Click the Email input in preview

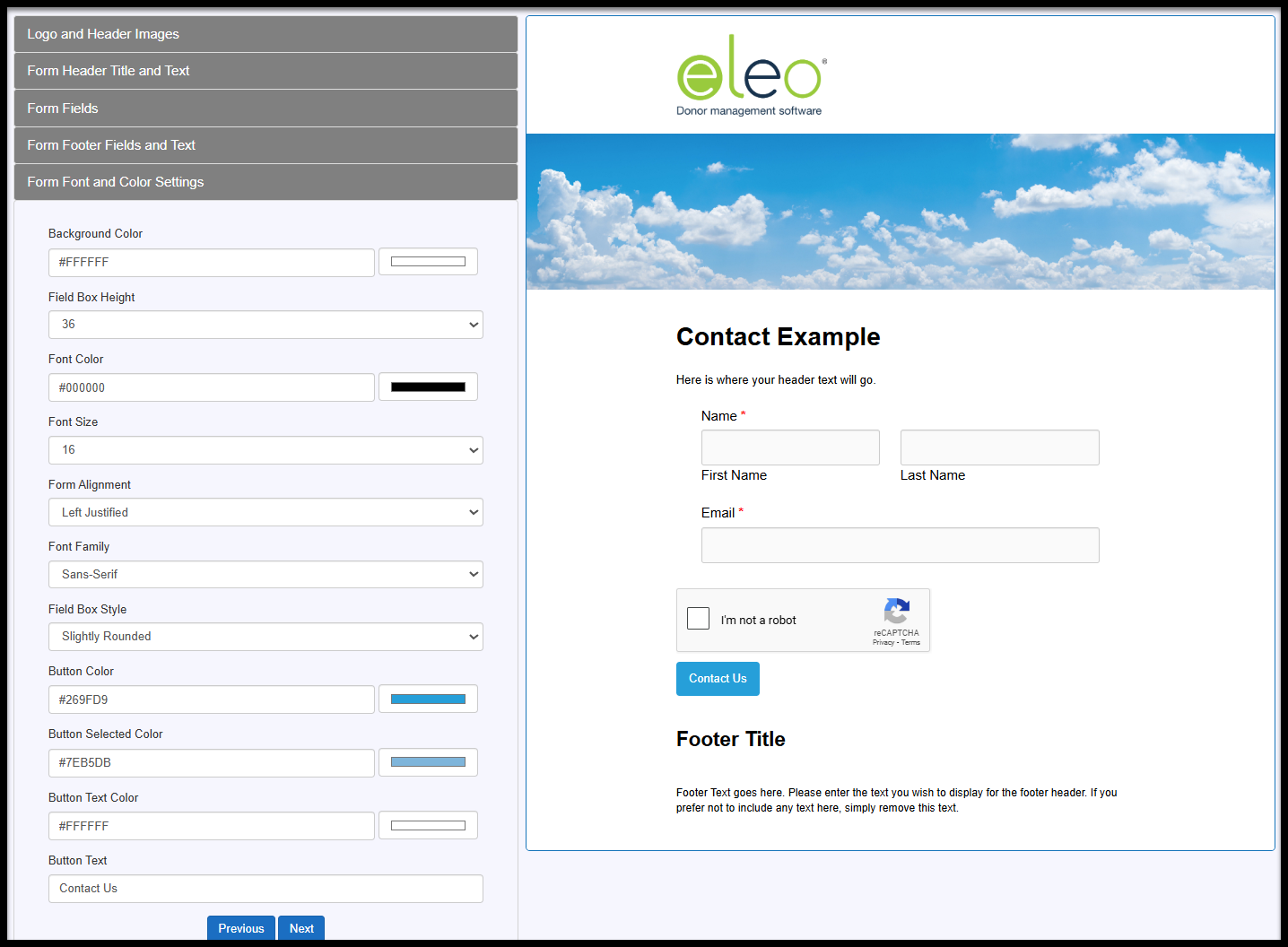pos(901,545)
